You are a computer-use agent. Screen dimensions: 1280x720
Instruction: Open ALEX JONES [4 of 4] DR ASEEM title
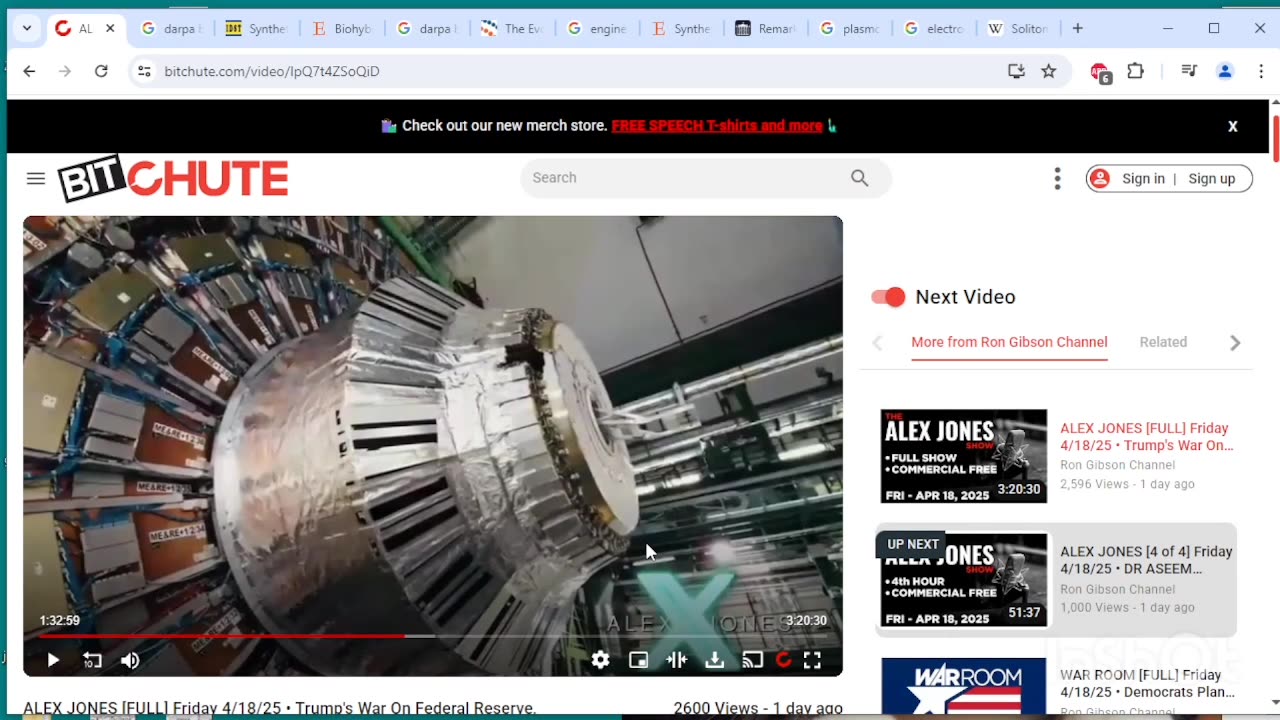point(1146,560)
